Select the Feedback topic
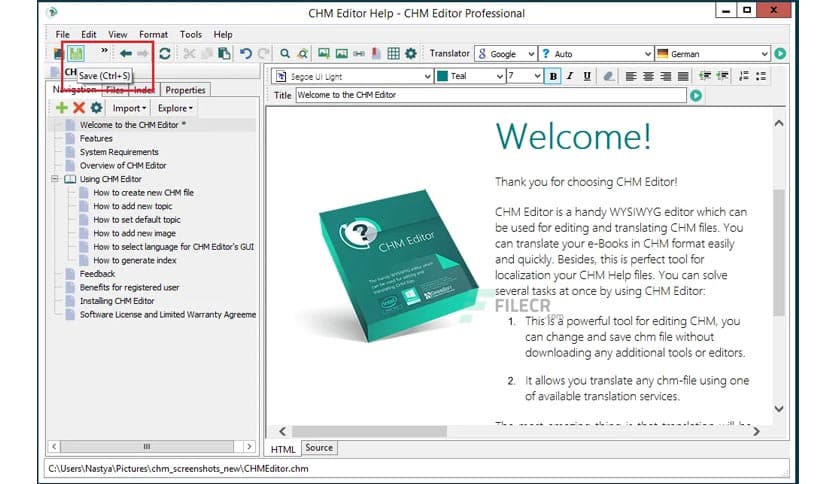836x484 pixels. [97, 274]
